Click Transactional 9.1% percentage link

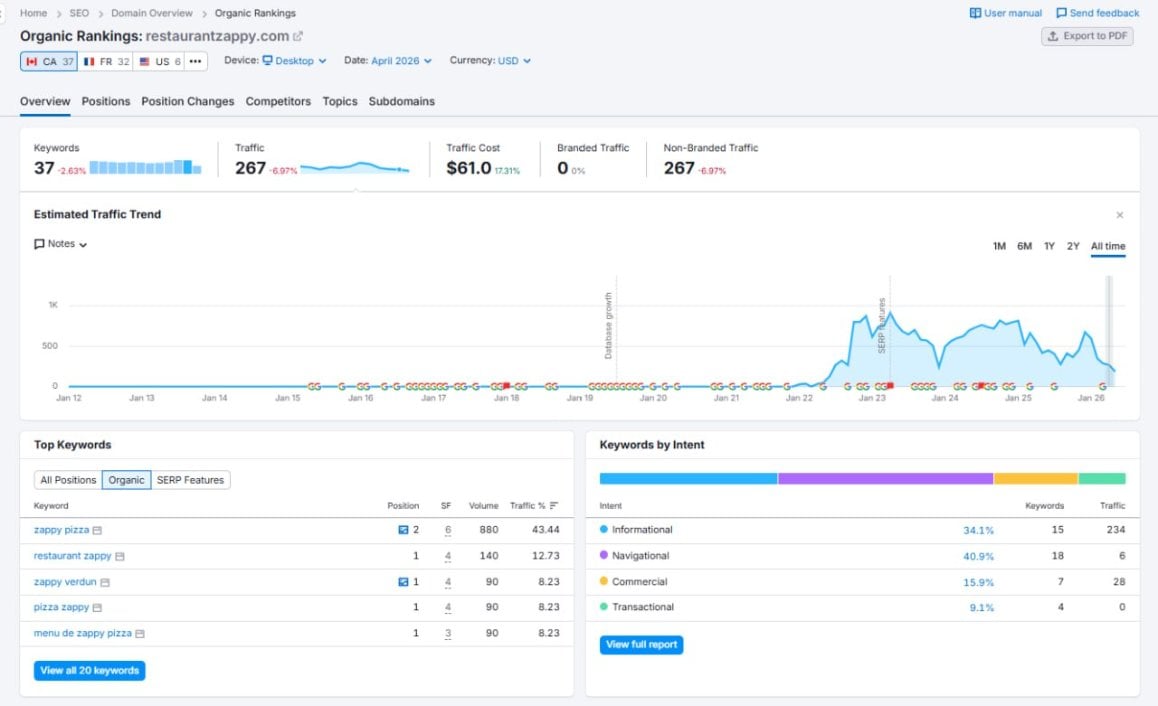pos(981,608)
